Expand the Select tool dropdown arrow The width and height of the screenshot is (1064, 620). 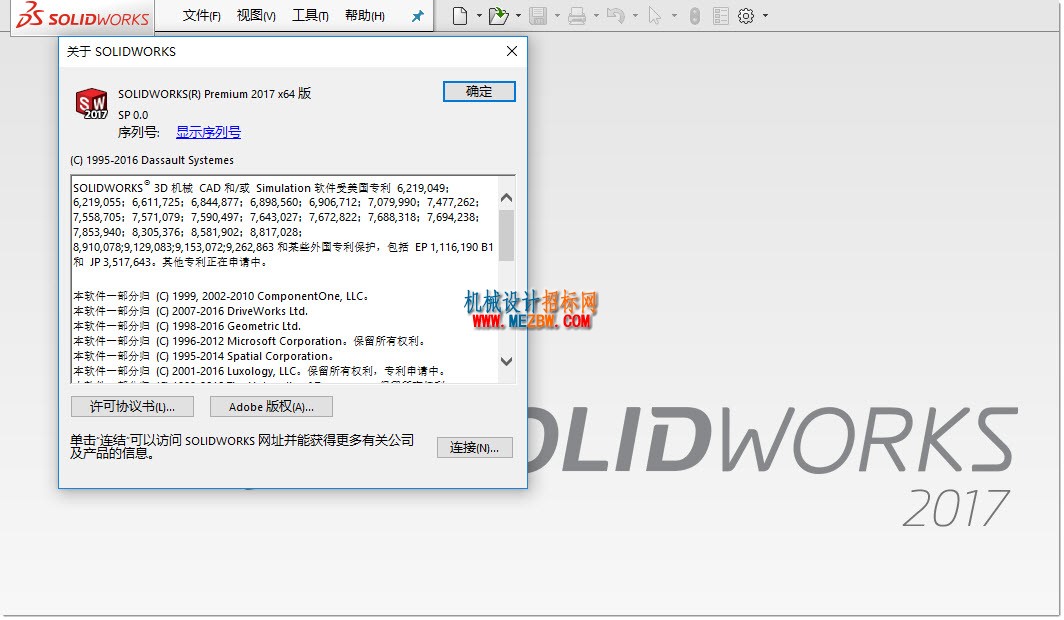click(674, 16)
